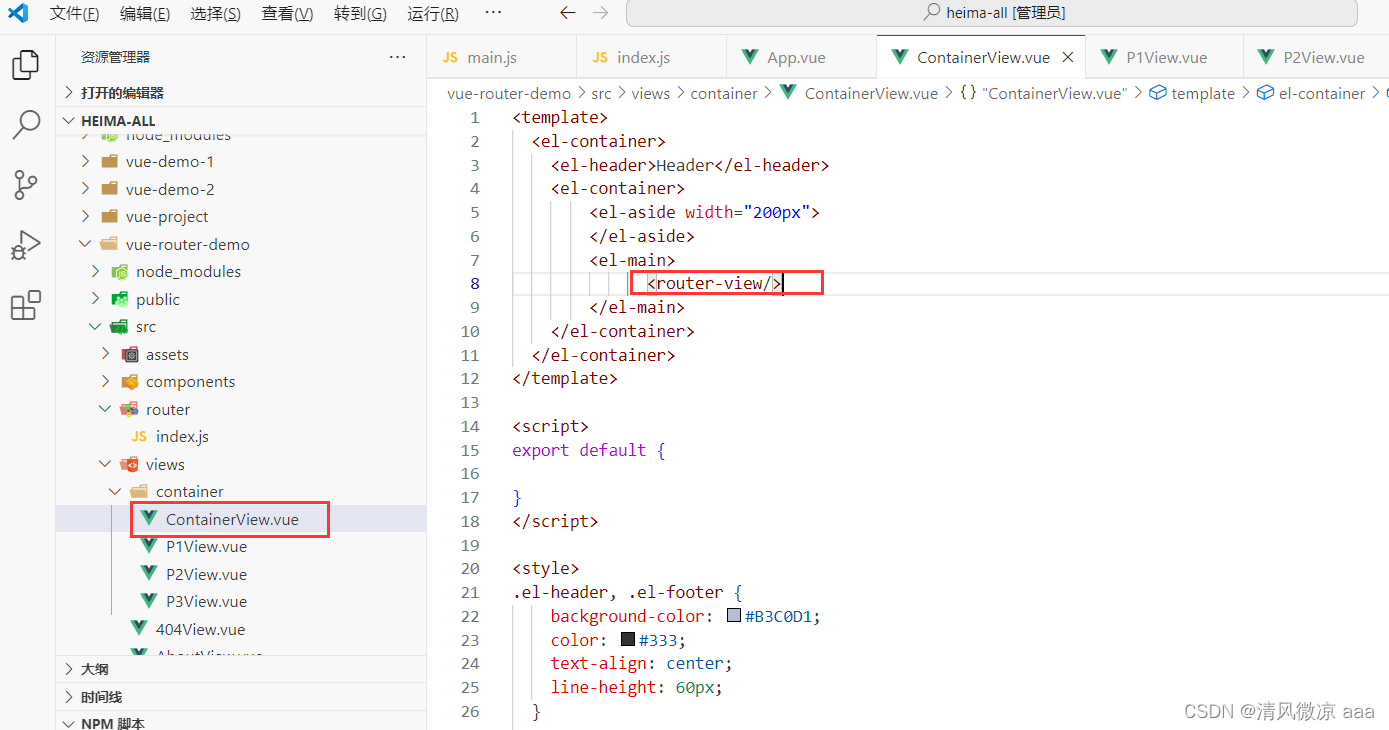The image size is (1389, 730).
Task: Expand the 打开的编辑器 section
Action: coord(69,92)
